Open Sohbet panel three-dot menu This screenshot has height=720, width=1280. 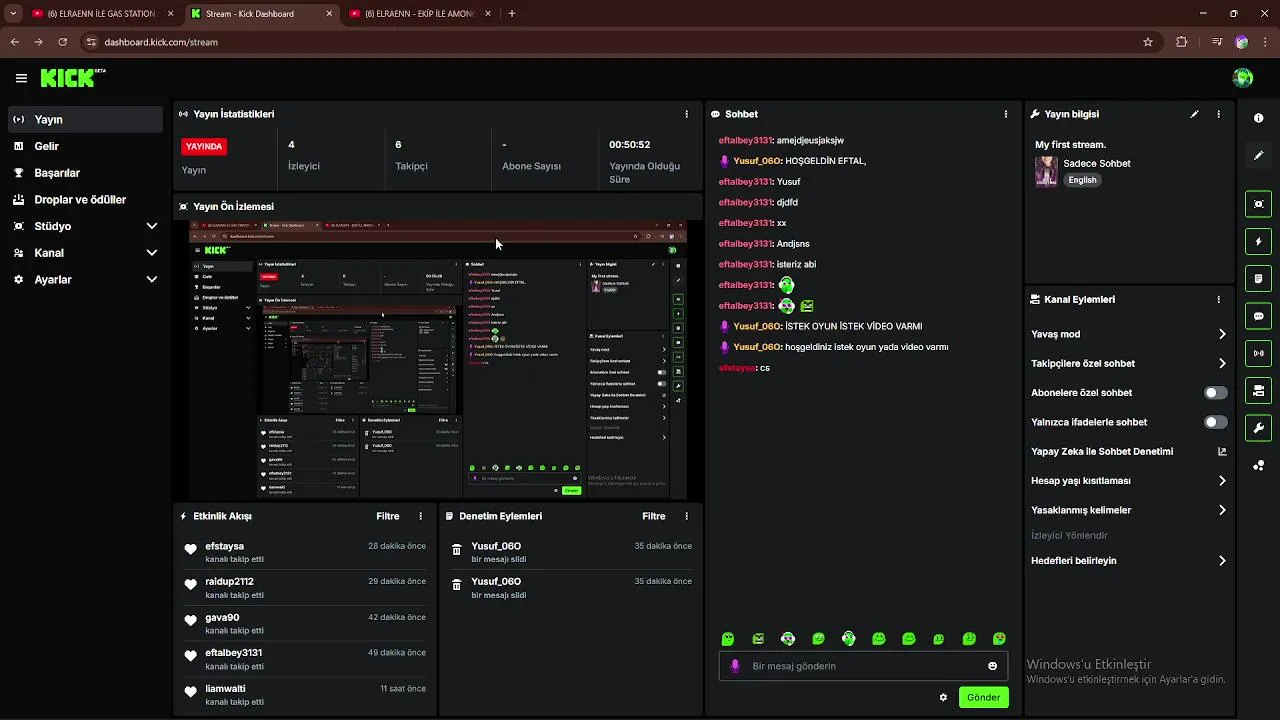point(1006,114)
